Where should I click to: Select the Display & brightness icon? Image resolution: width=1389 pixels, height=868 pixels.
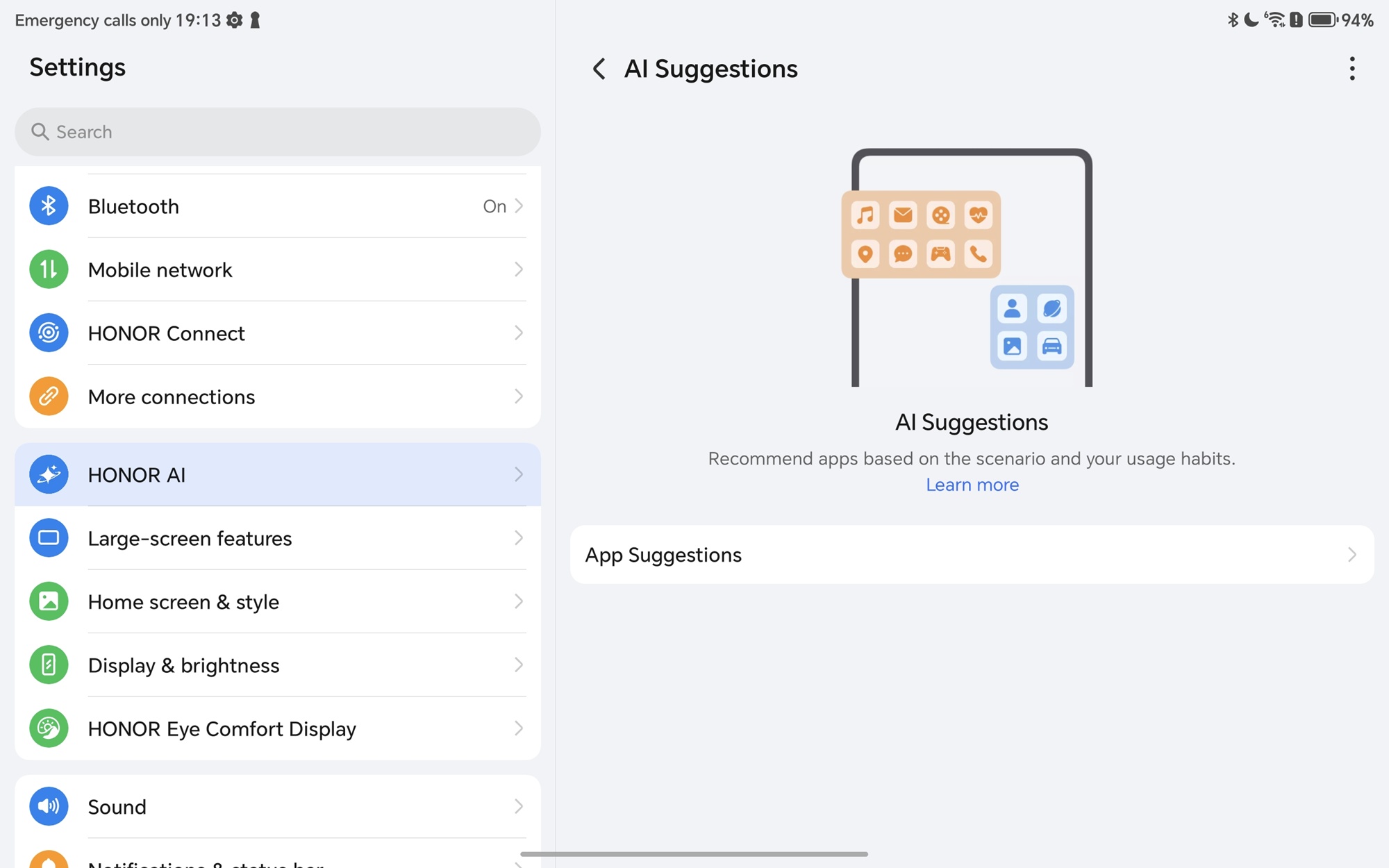49,665
